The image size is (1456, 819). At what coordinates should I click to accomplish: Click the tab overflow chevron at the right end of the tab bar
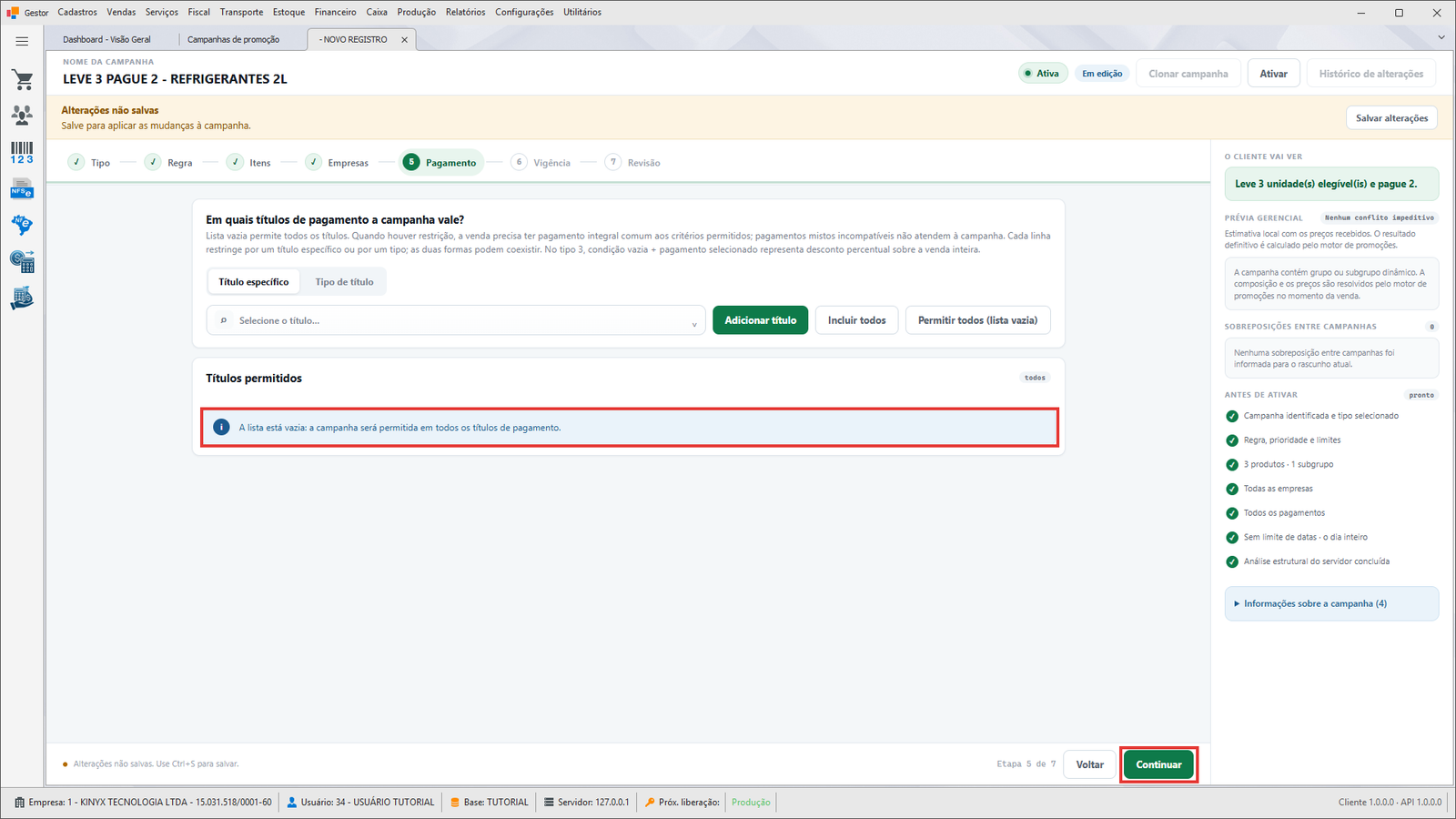tap(1441, 37)
